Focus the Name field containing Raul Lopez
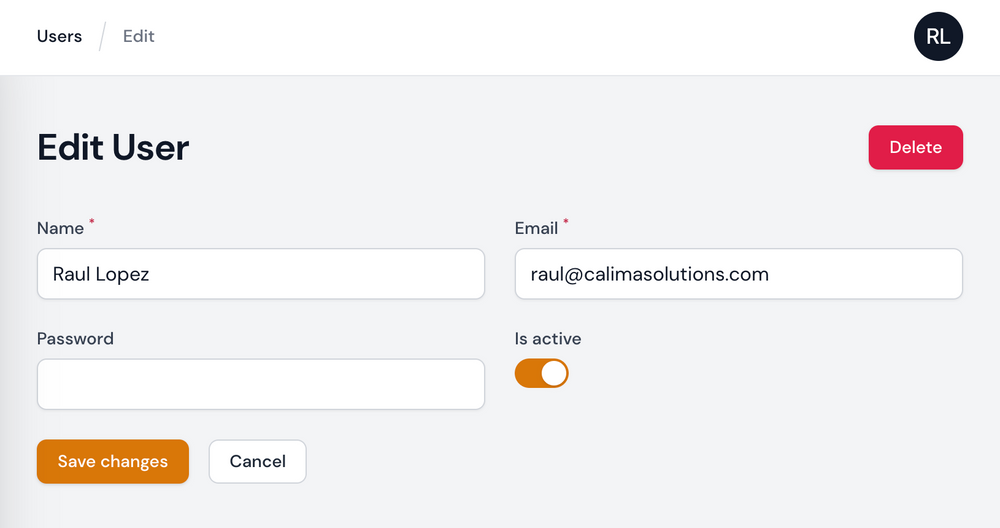 click(x=260, y=274)
